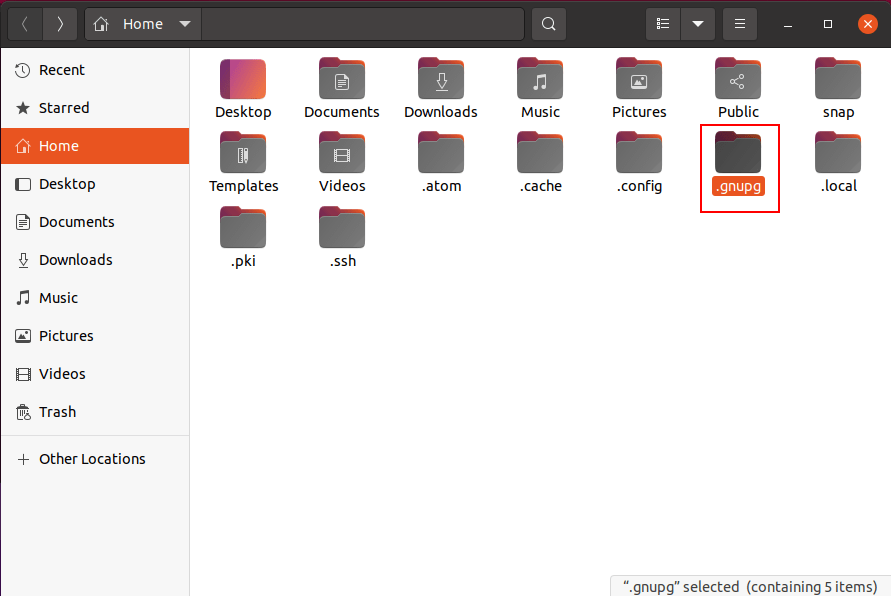Click Videos in the sidebar
This screenshot has width=891, height=596.
click(x=62, y=374)
